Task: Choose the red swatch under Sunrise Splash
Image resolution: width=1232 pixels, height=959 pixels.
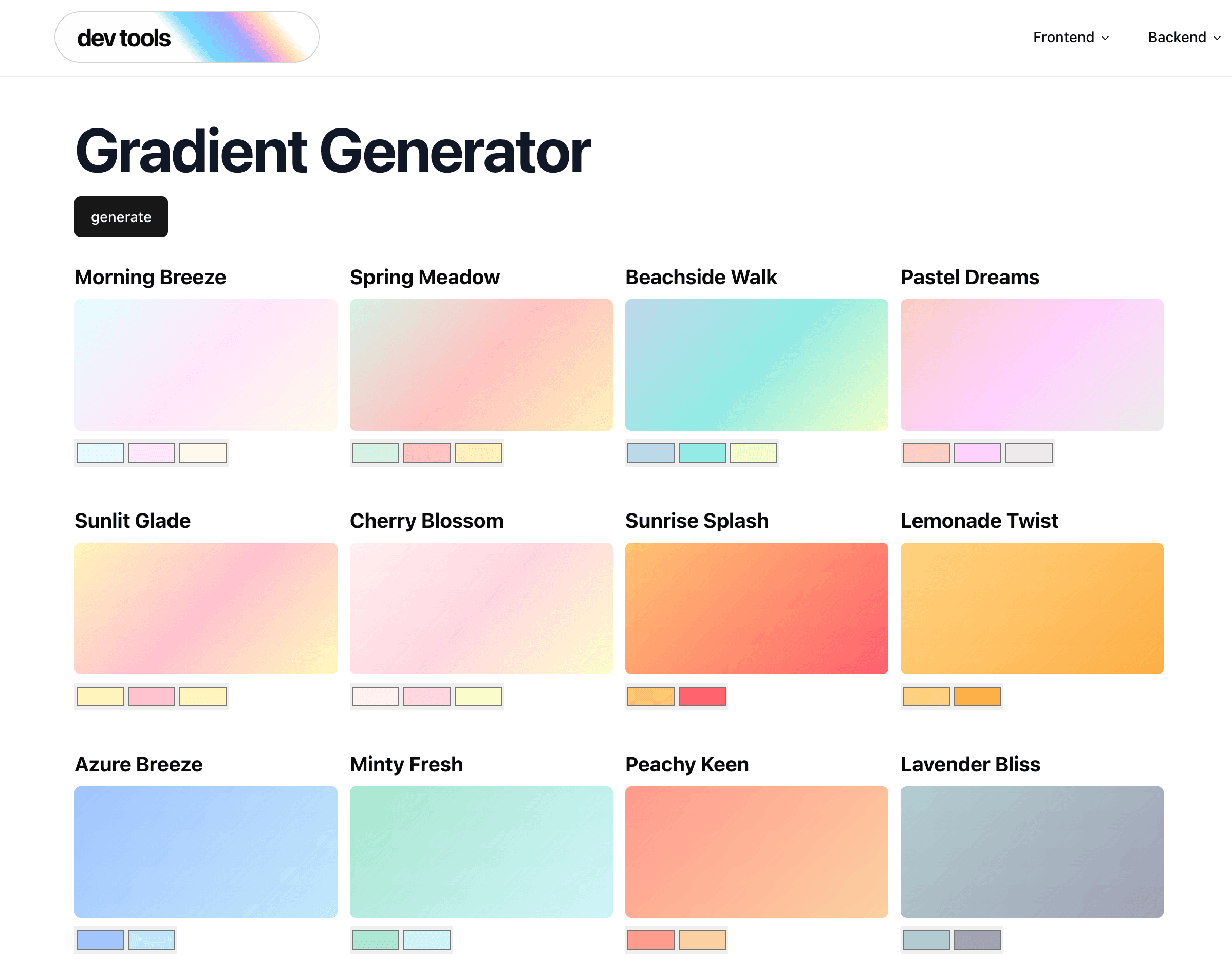Action: click(x=702, y=696)
